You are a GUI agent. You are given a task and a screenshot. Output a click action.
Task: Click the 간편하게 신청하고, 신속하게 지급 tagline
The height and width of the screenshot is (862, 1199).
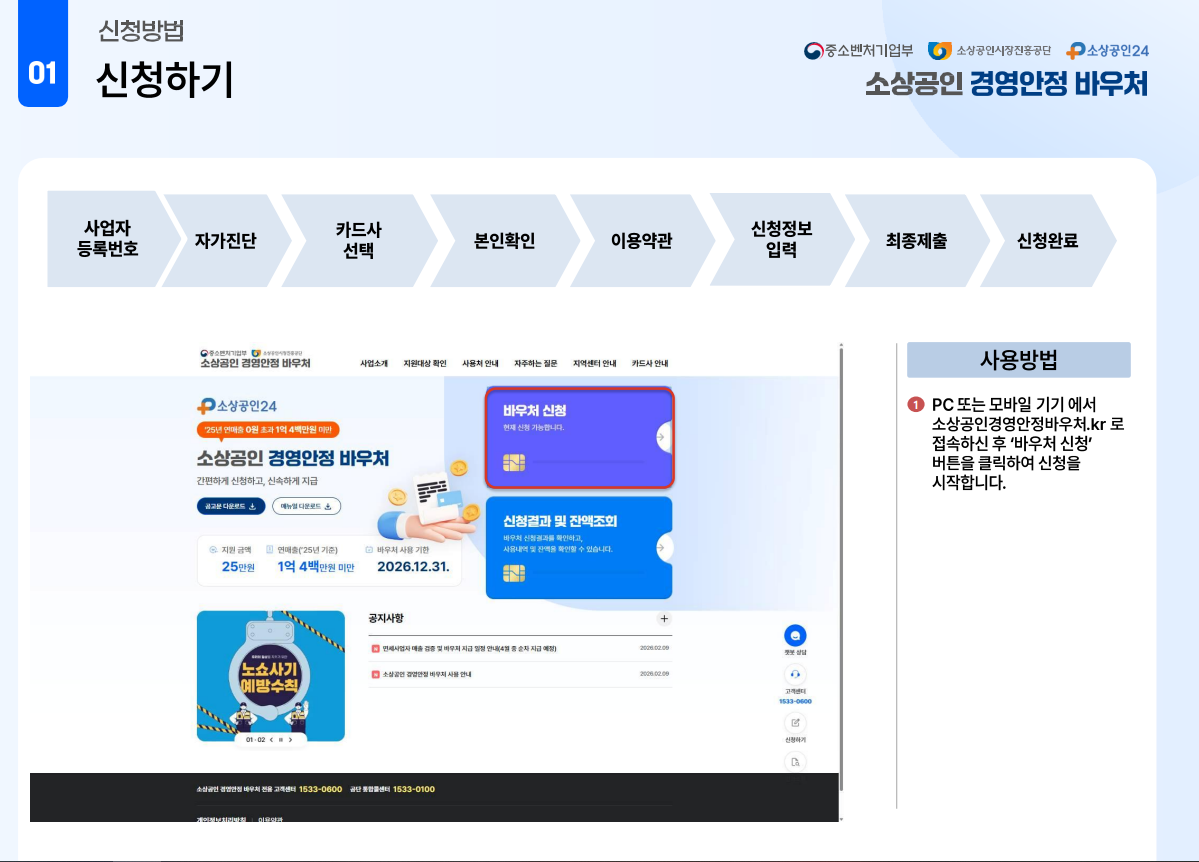point(257,481)
